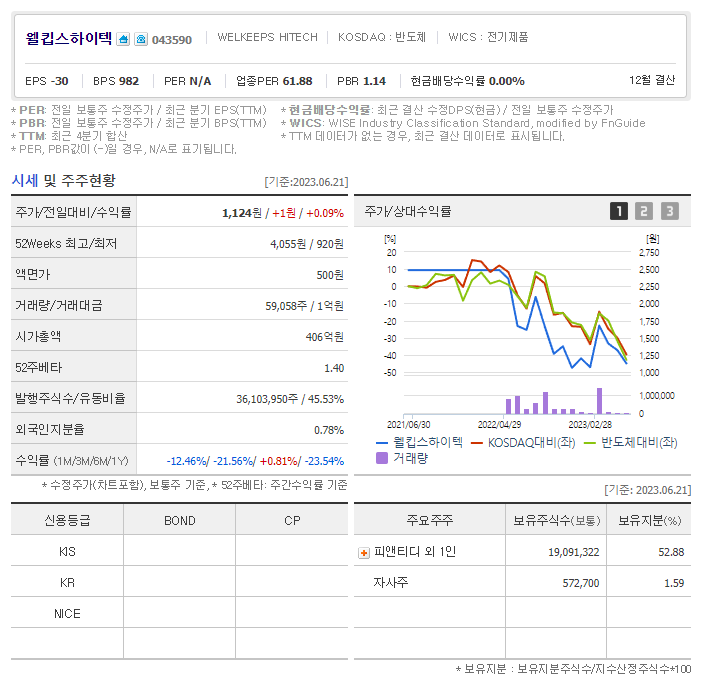This screenshot has height=693, width=703.
Task: Click the 2023/02/28 date axis label
Action: (590, 424)
